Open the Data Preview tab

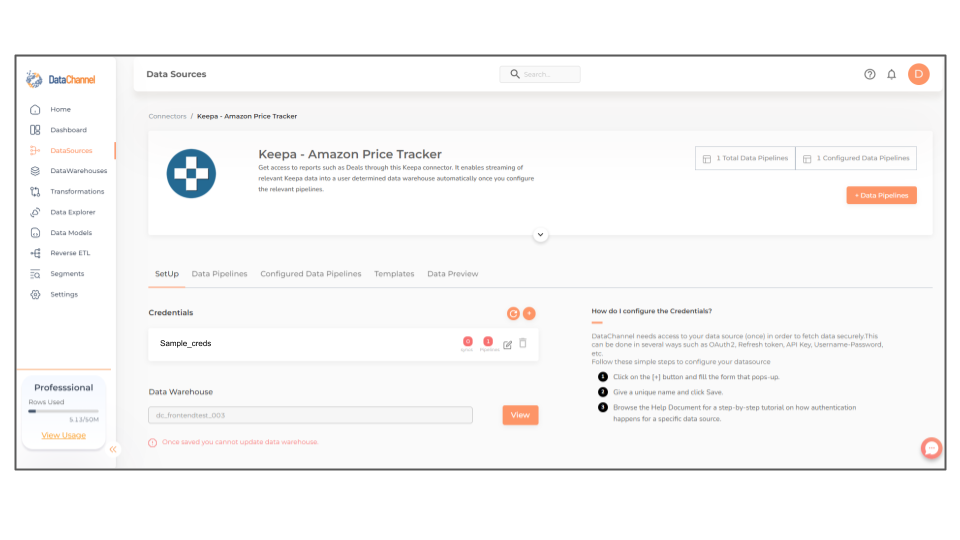[x=452, y=274]
